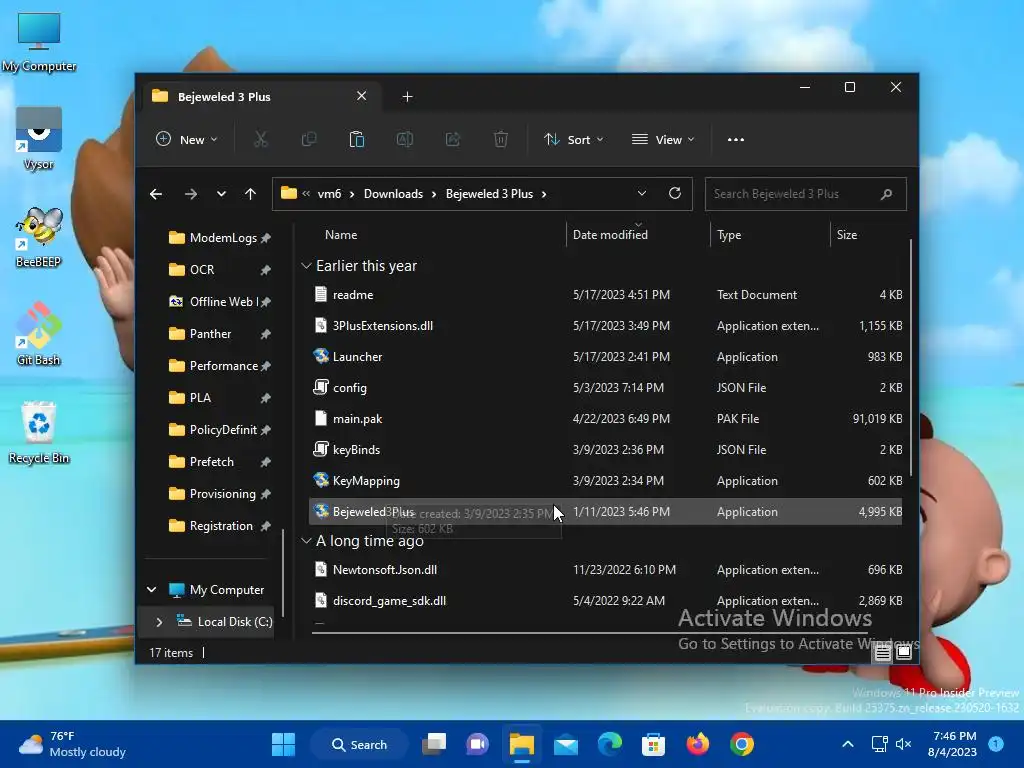The height and width of the screenshot is (768, 1024).
Task: Switch to large thumbnails view icon
Action: 904,652
